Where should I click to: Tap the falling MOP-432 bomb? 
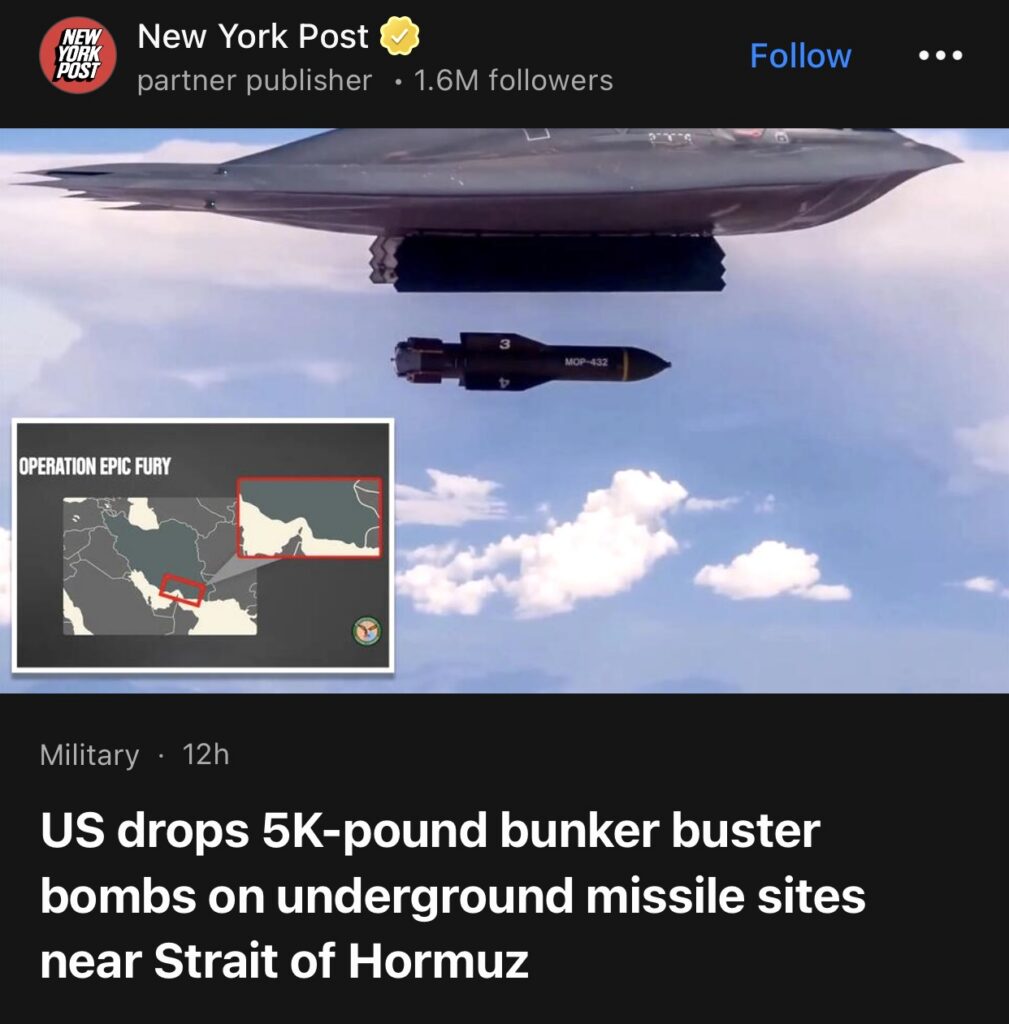point(532,361)
